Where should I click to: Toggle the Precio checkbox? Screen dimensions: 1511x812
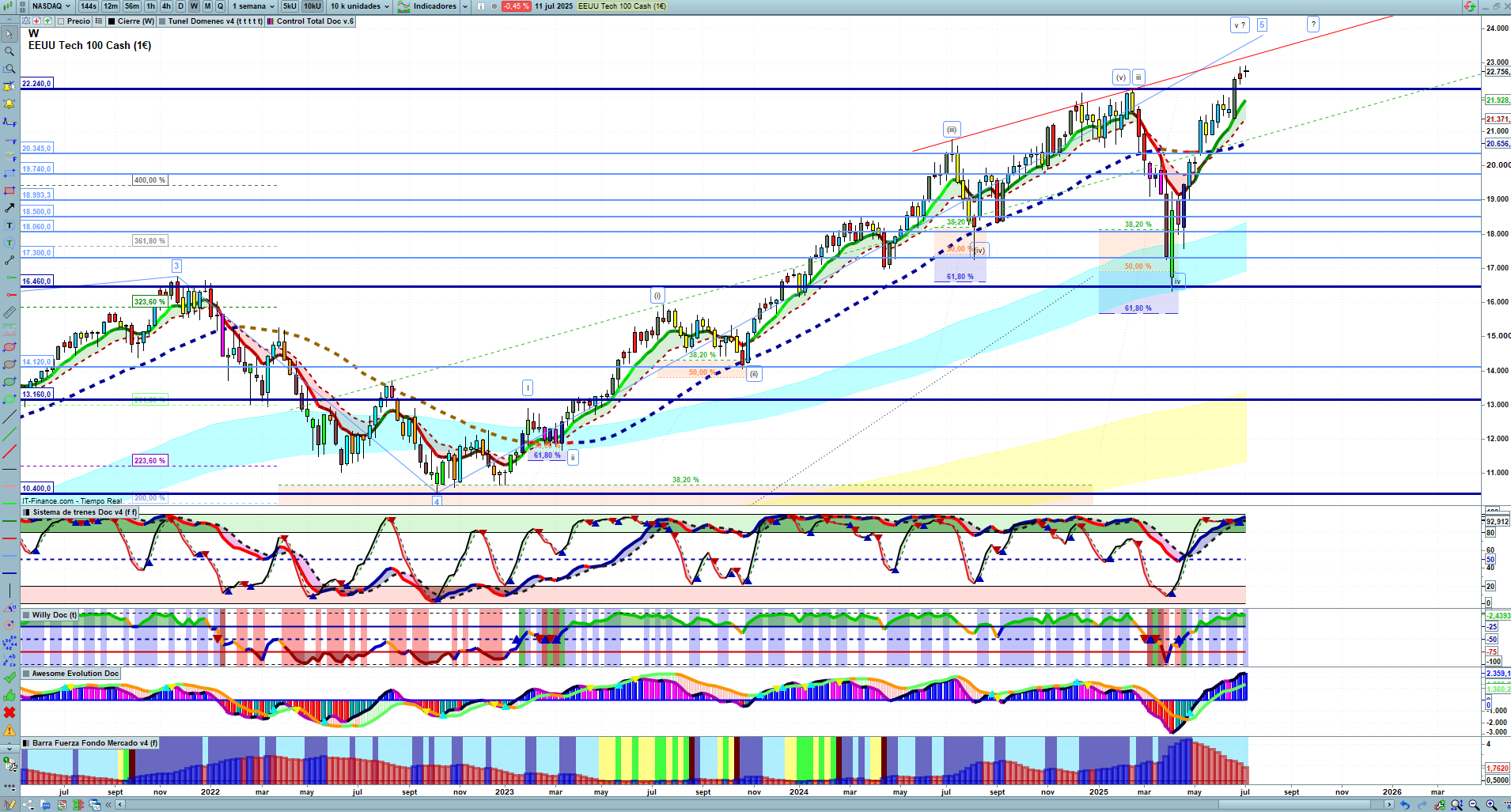click(x=61, y=21)
